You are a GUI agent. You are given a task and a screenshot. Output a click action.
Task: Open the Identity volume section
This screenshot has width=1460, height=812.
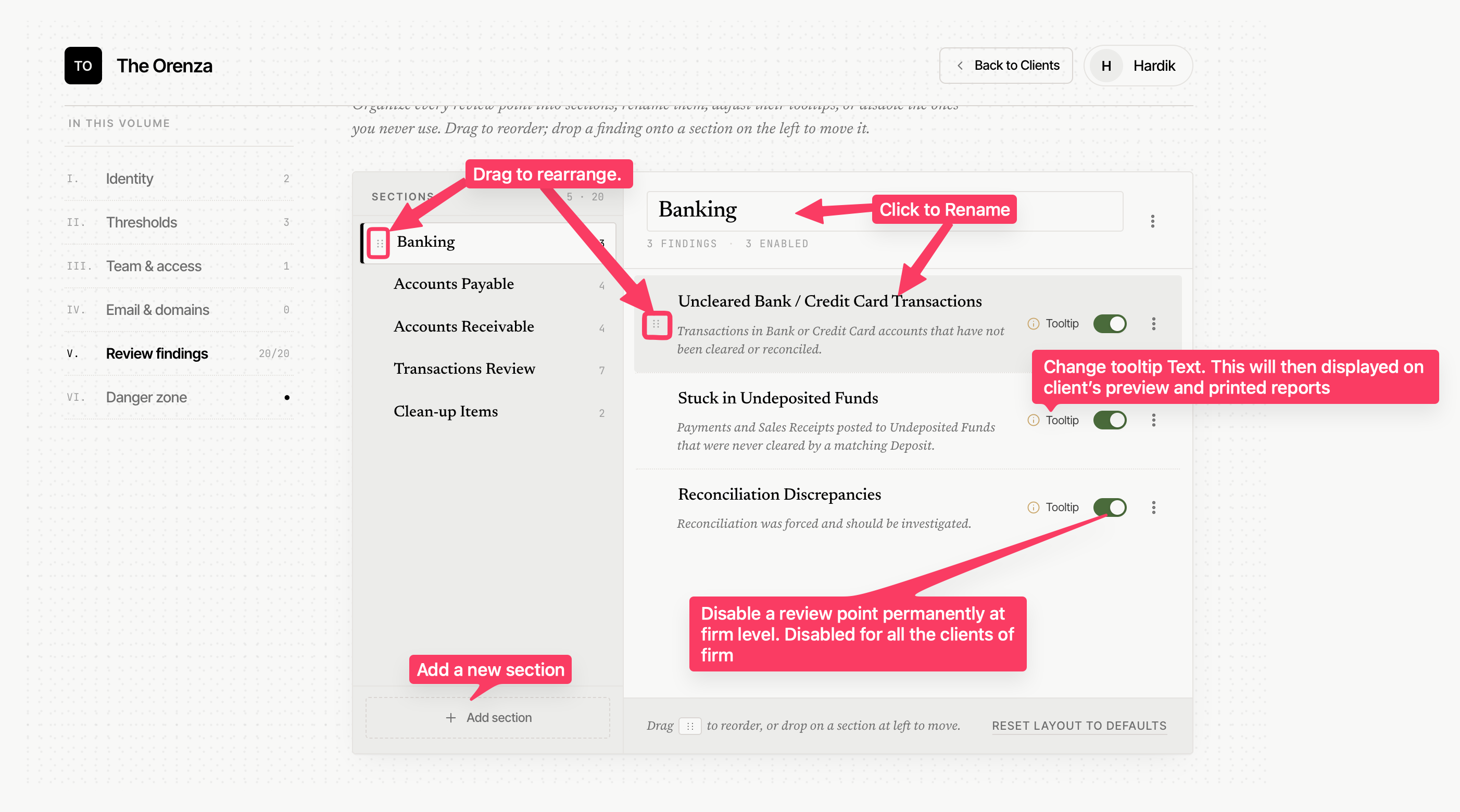179,179
